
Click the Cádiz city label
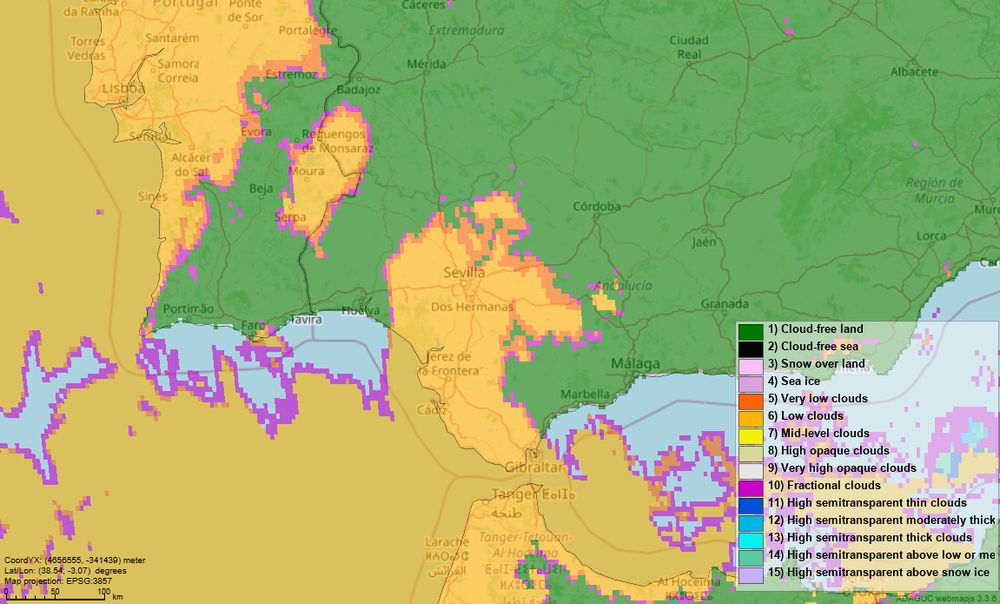point(432,409)
